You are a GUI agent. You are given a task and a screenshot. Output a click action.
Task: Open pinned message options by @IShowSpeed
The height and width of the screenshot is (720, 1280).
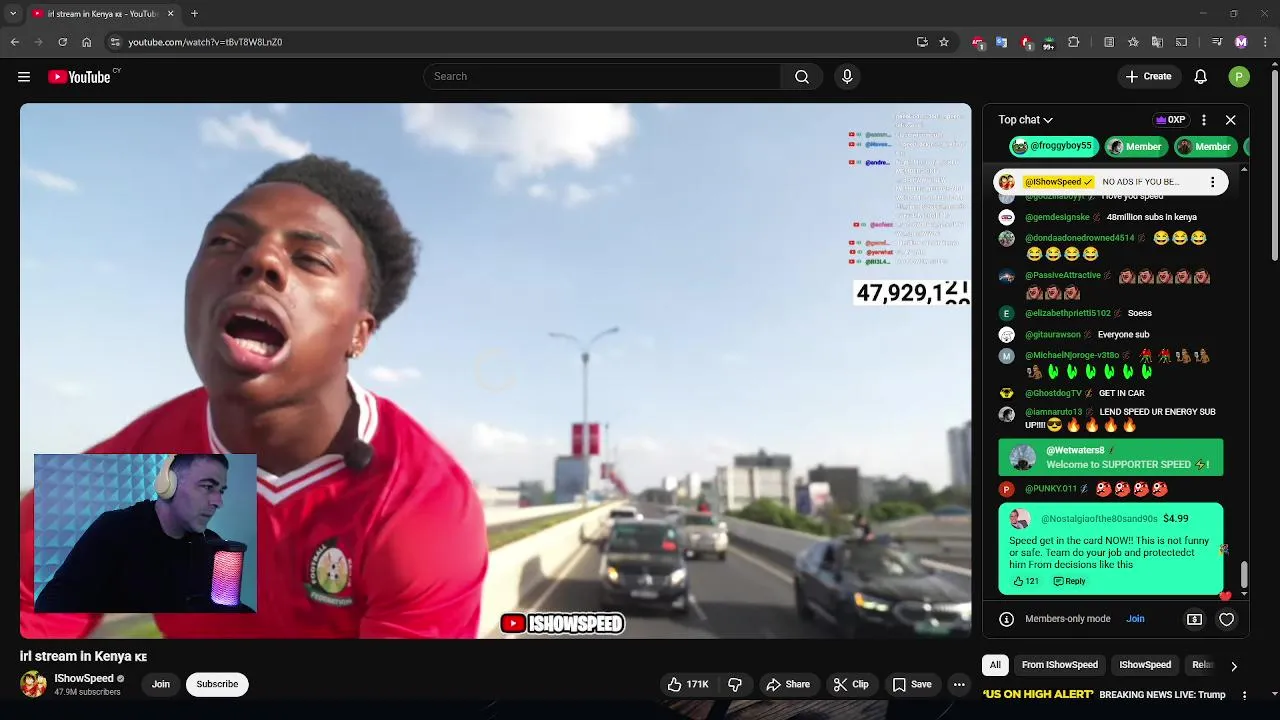click(1213, 182)
